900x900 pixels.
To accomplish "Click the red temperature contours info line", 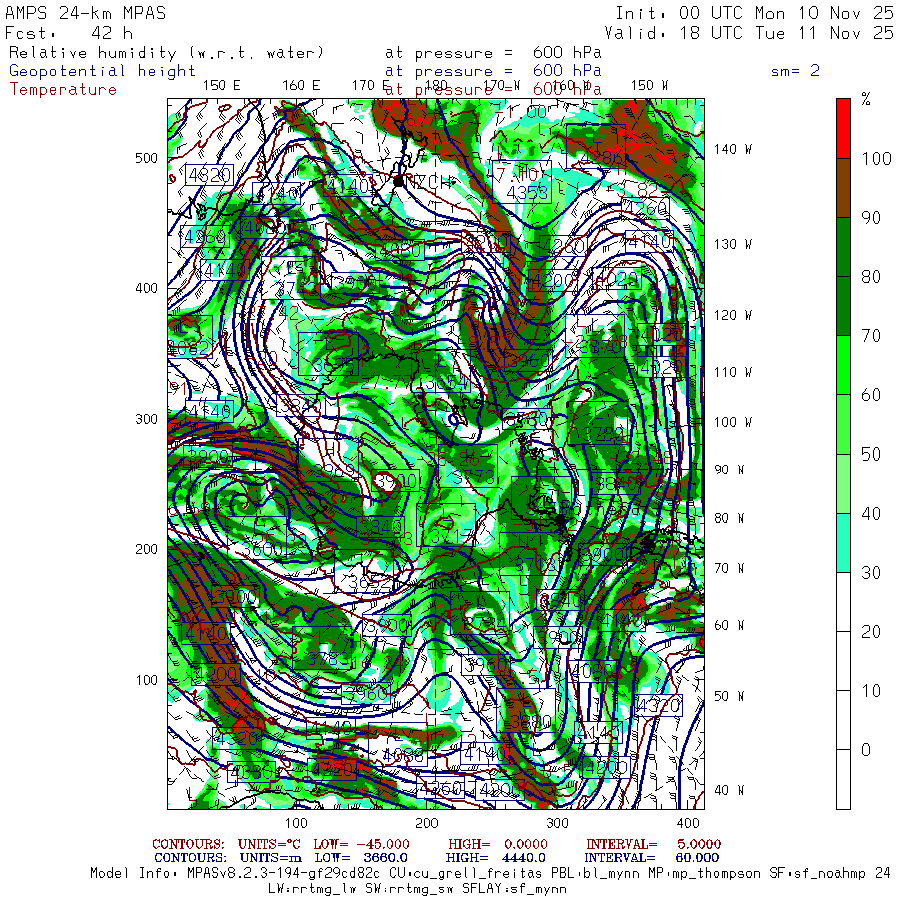I will pyautogui.click(x=436, y=844).
